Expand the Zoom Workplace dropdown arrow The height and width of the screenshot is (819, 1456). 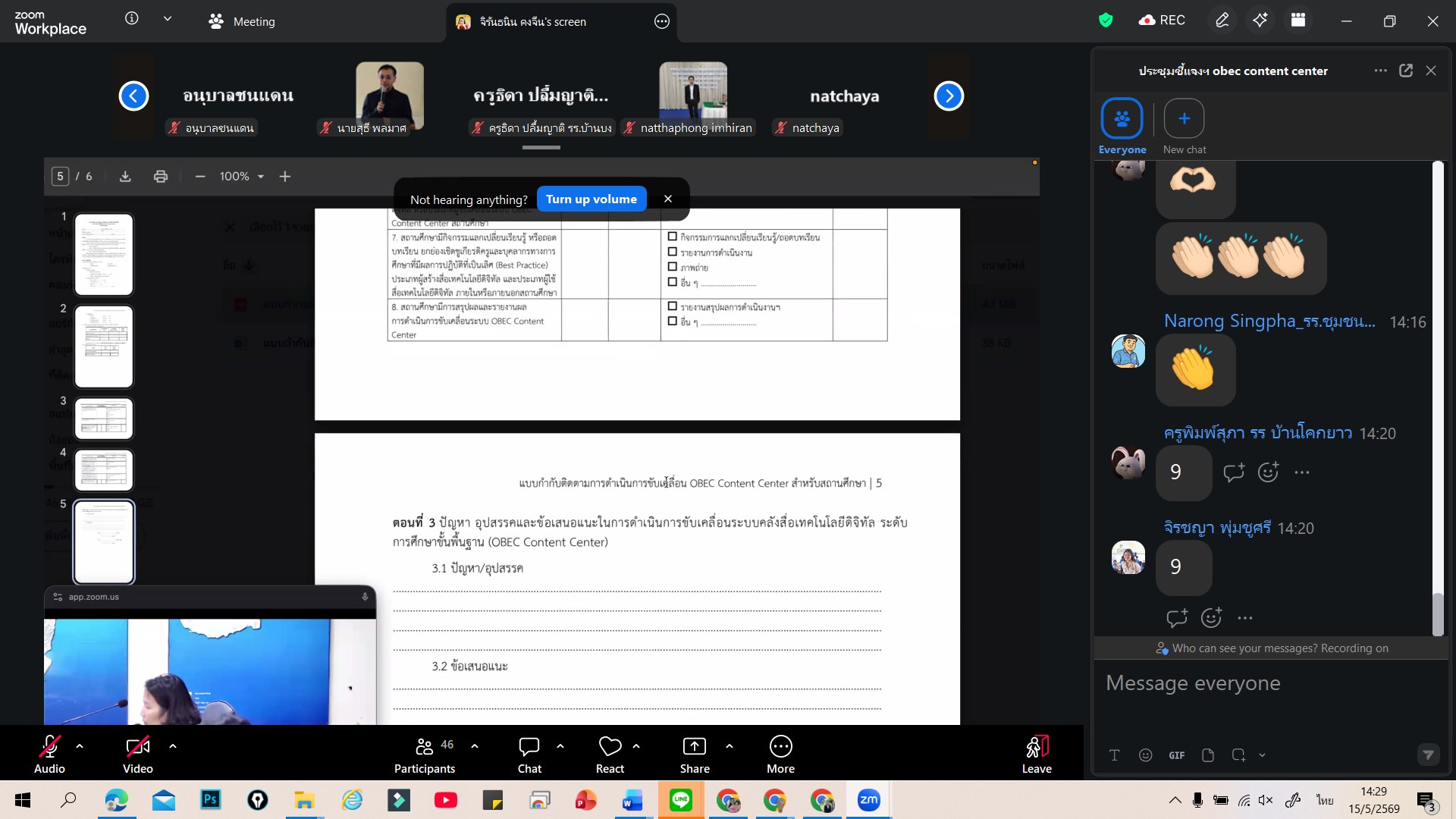(168, 19)
